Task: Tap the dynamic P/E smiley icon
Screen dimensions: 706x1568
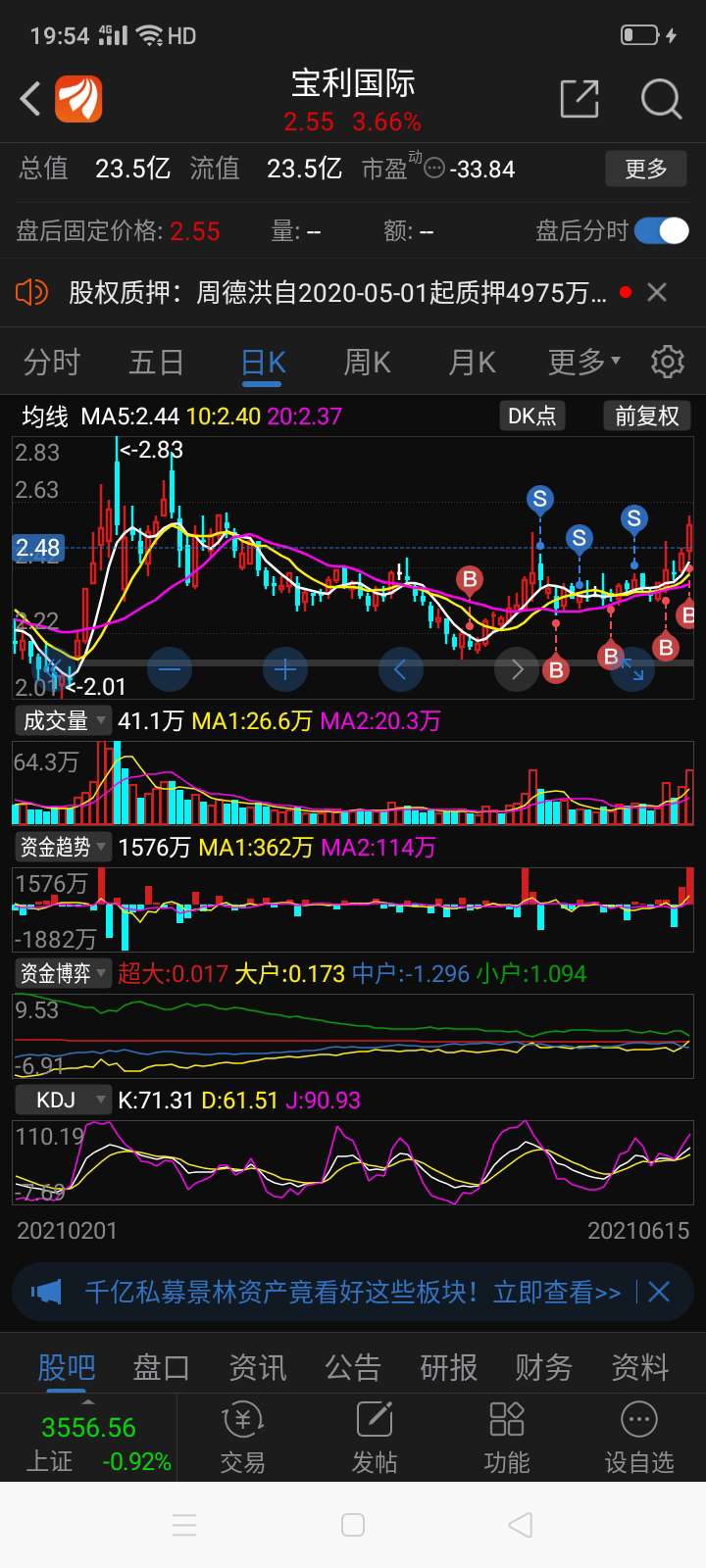Action: click(x=434, y=169)
